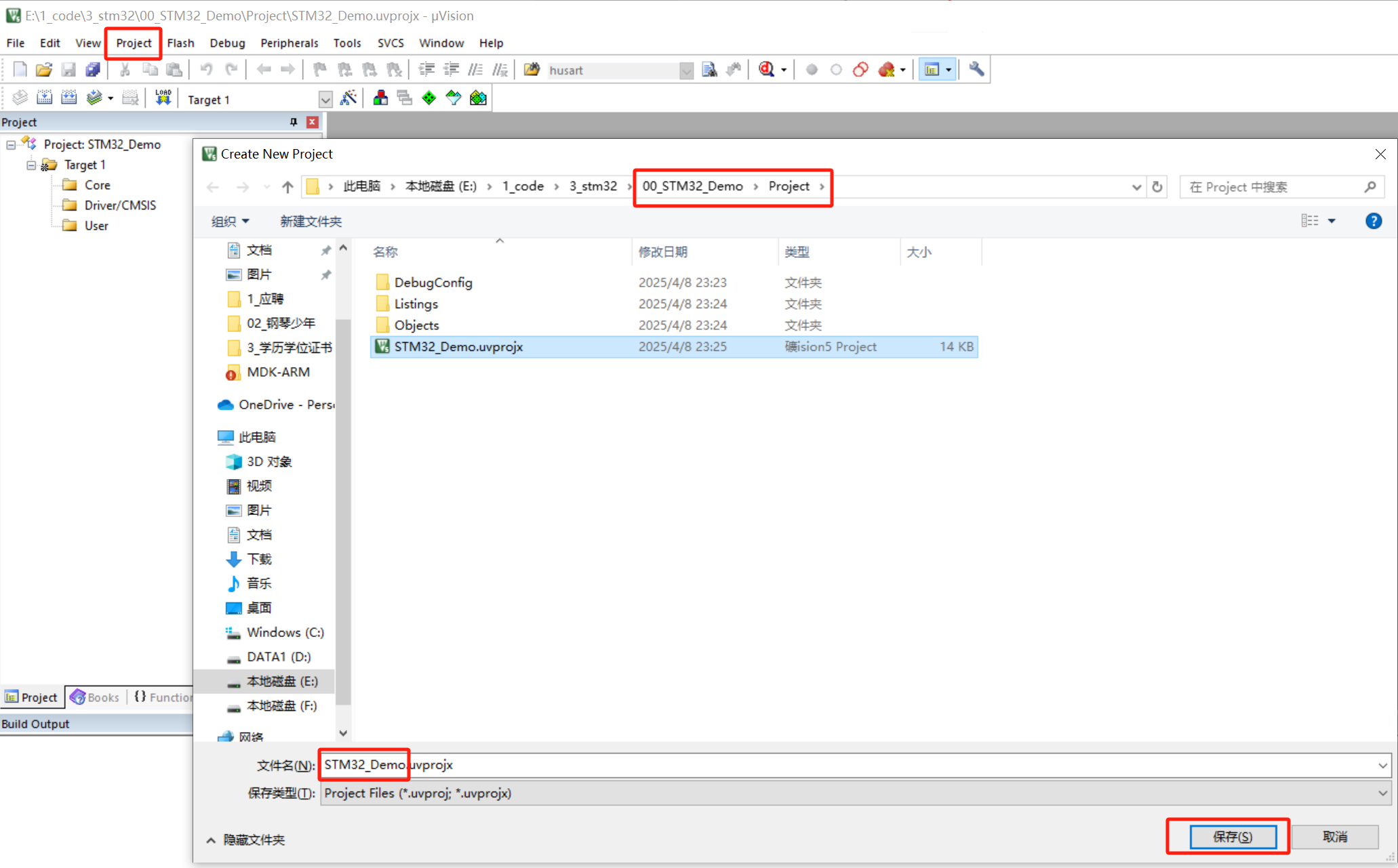Viewport: 1398px width, 868px height.
Task: Click the Open file toolbar icon
Action: tap(44, 70)
